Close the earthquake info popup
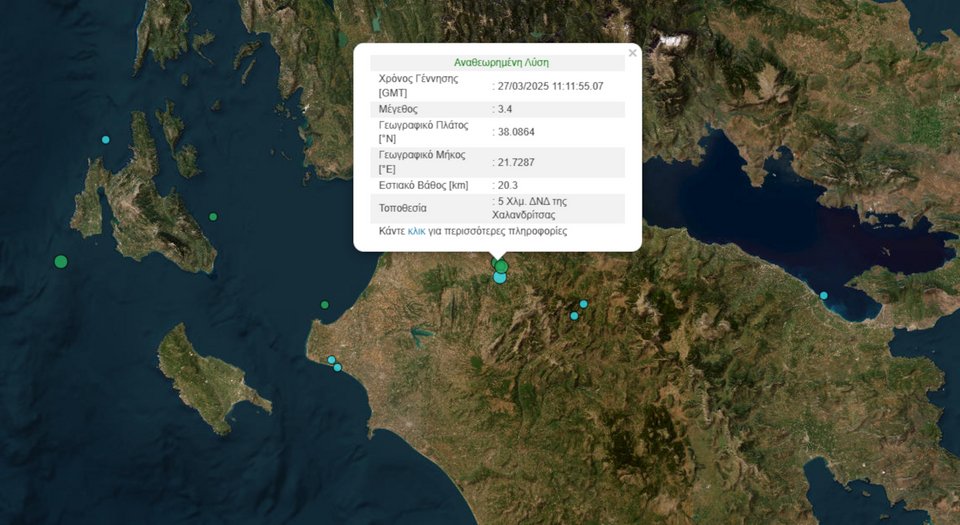Image resolution: width=960 pixels, height=525 pixels. pyautogui.click(x=632, y=53)
